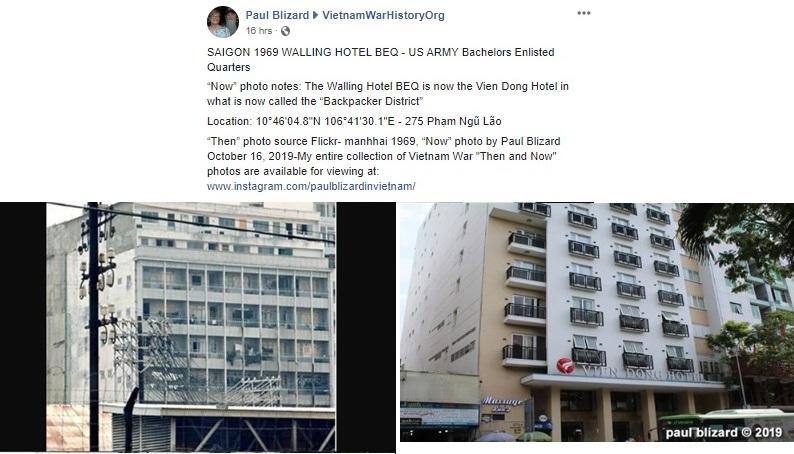Click the globe public-privacy icon
Viewport: 794px width, 454px height.
click(x=286, y=31)
